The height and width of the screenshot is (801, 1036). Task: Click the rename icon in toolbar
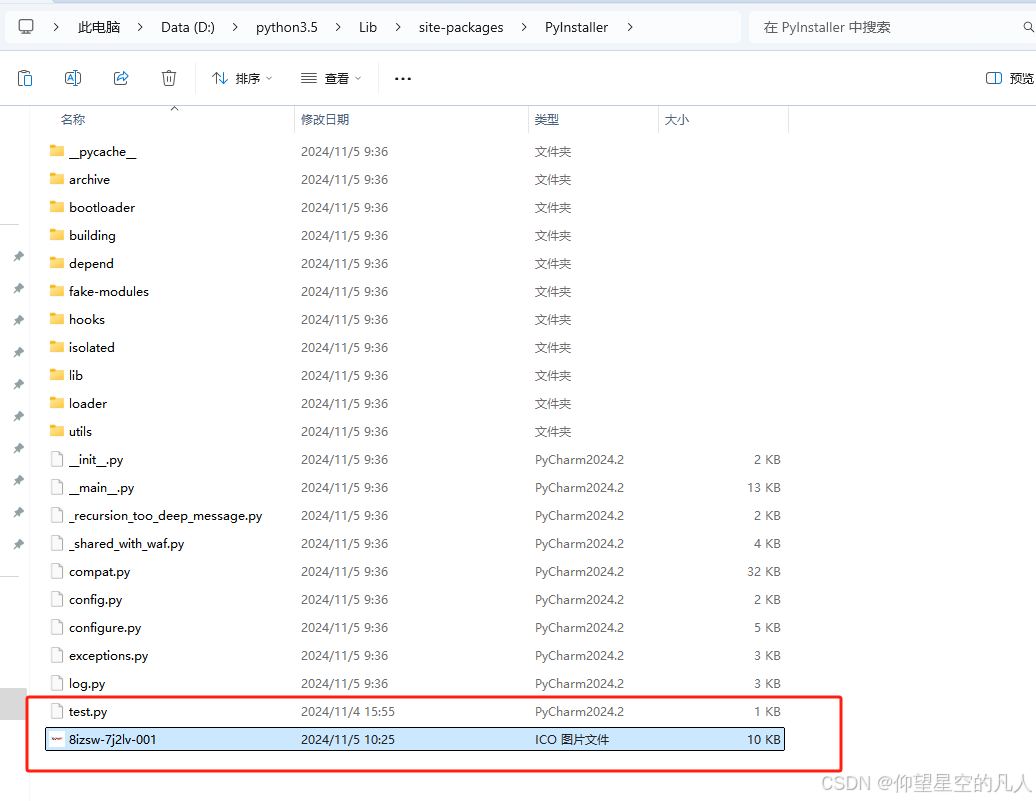pyautogui.click(x=73, y=78)
